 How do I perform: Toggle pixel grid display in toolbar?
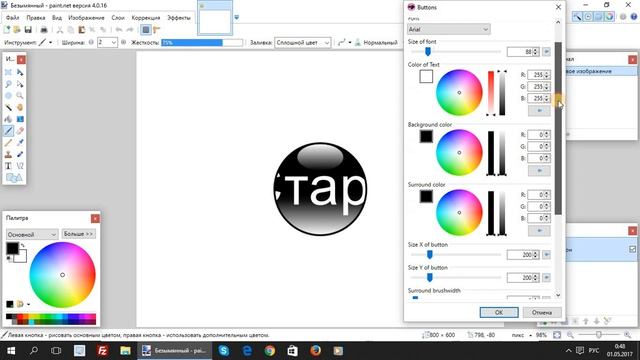(x=146, y=29)
